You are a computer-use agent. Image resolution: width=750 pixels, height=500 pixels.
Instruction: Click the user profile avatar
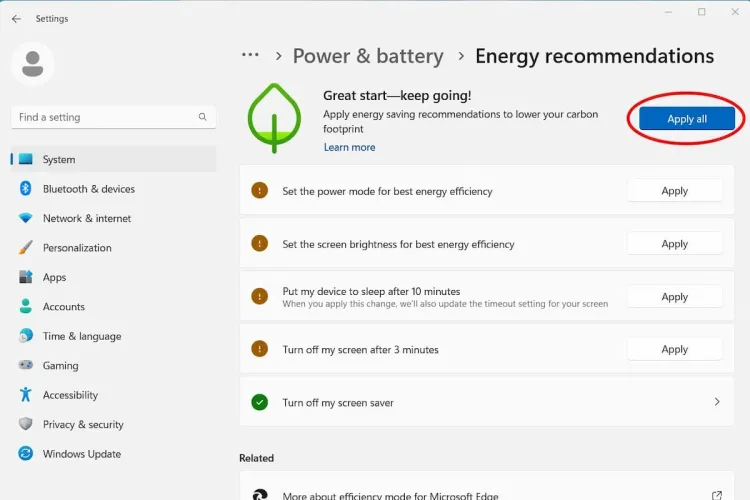pos(33,64)
